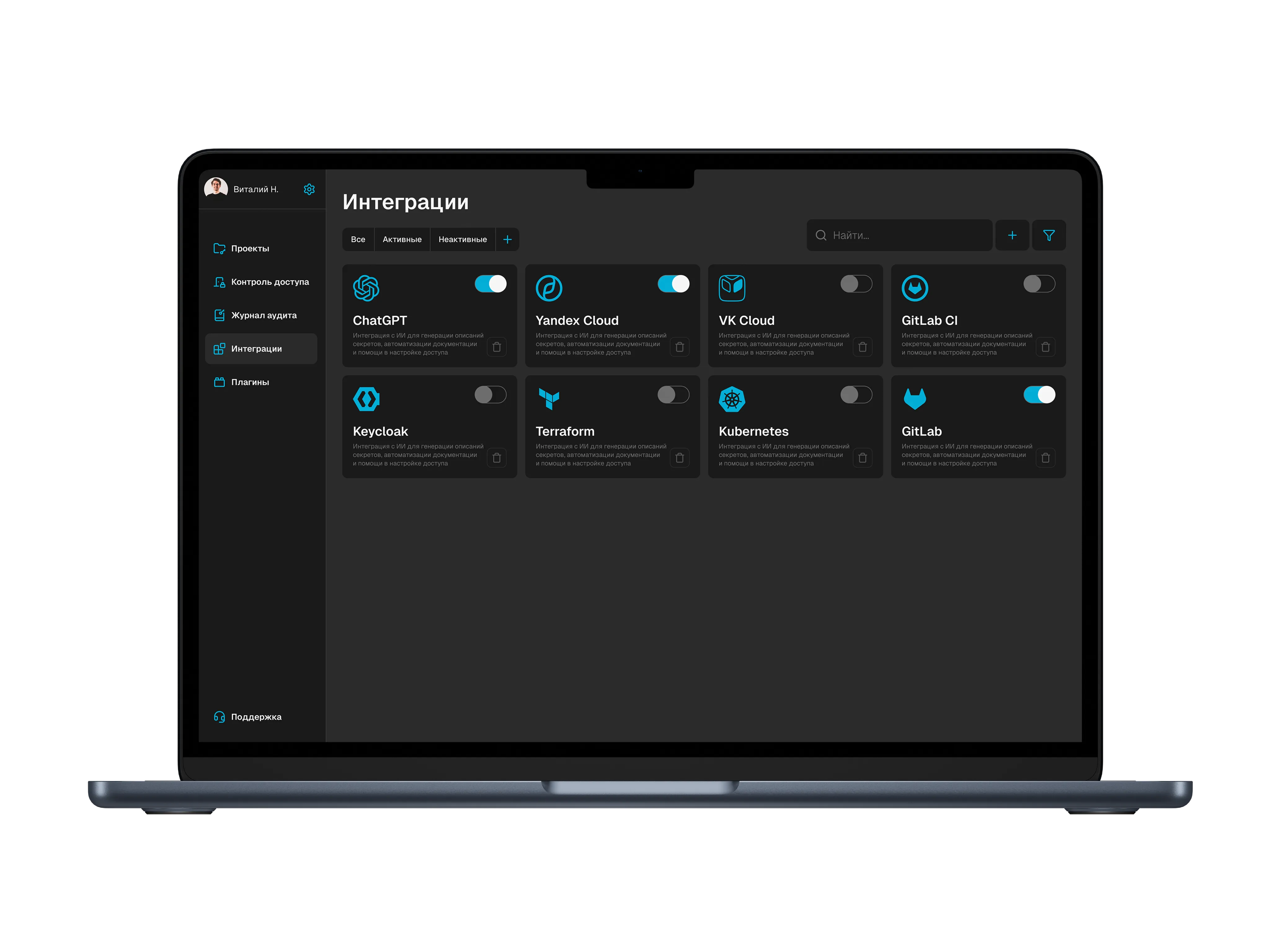1270x952 pixels.
Task: Click the Интеграции blocks icon
Action: tap(219, 349)
